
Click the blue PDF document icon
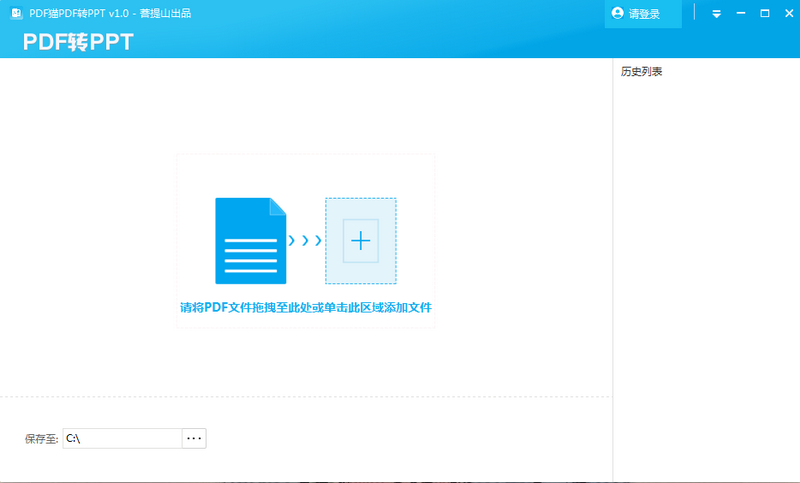251,241
